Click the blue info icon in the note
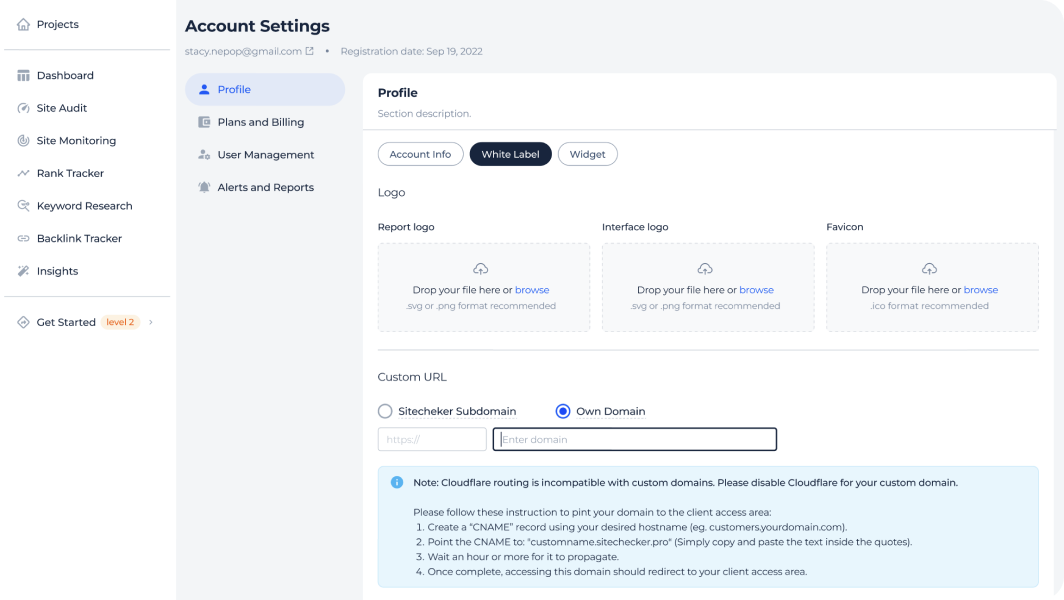This screenshot has width=1064, height=600. (x=397, y=483)
